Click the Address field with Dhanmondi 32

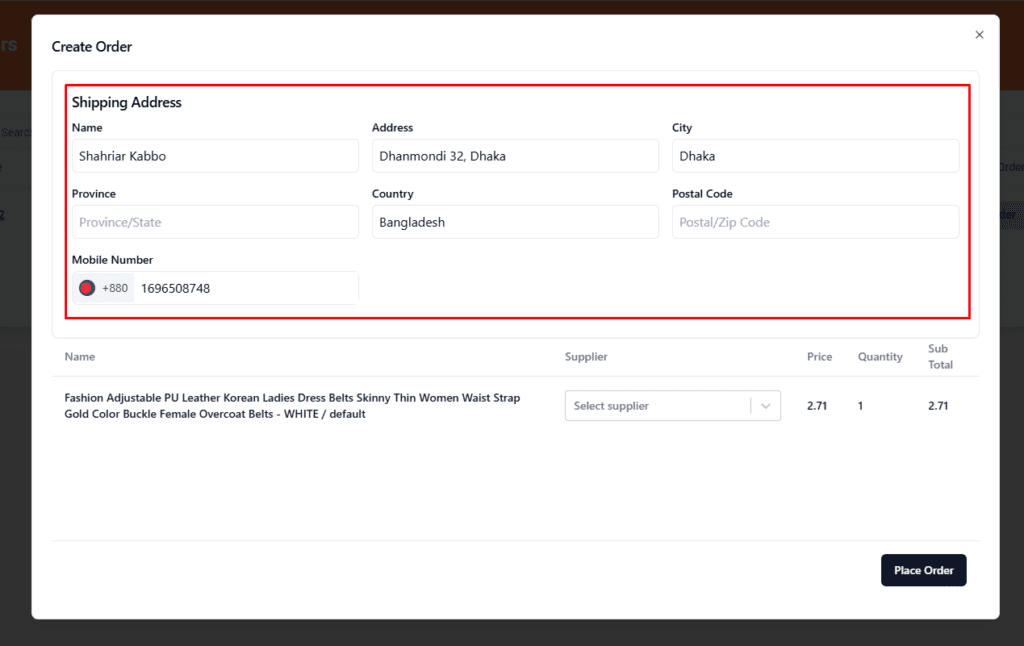[x=514, y=156]
